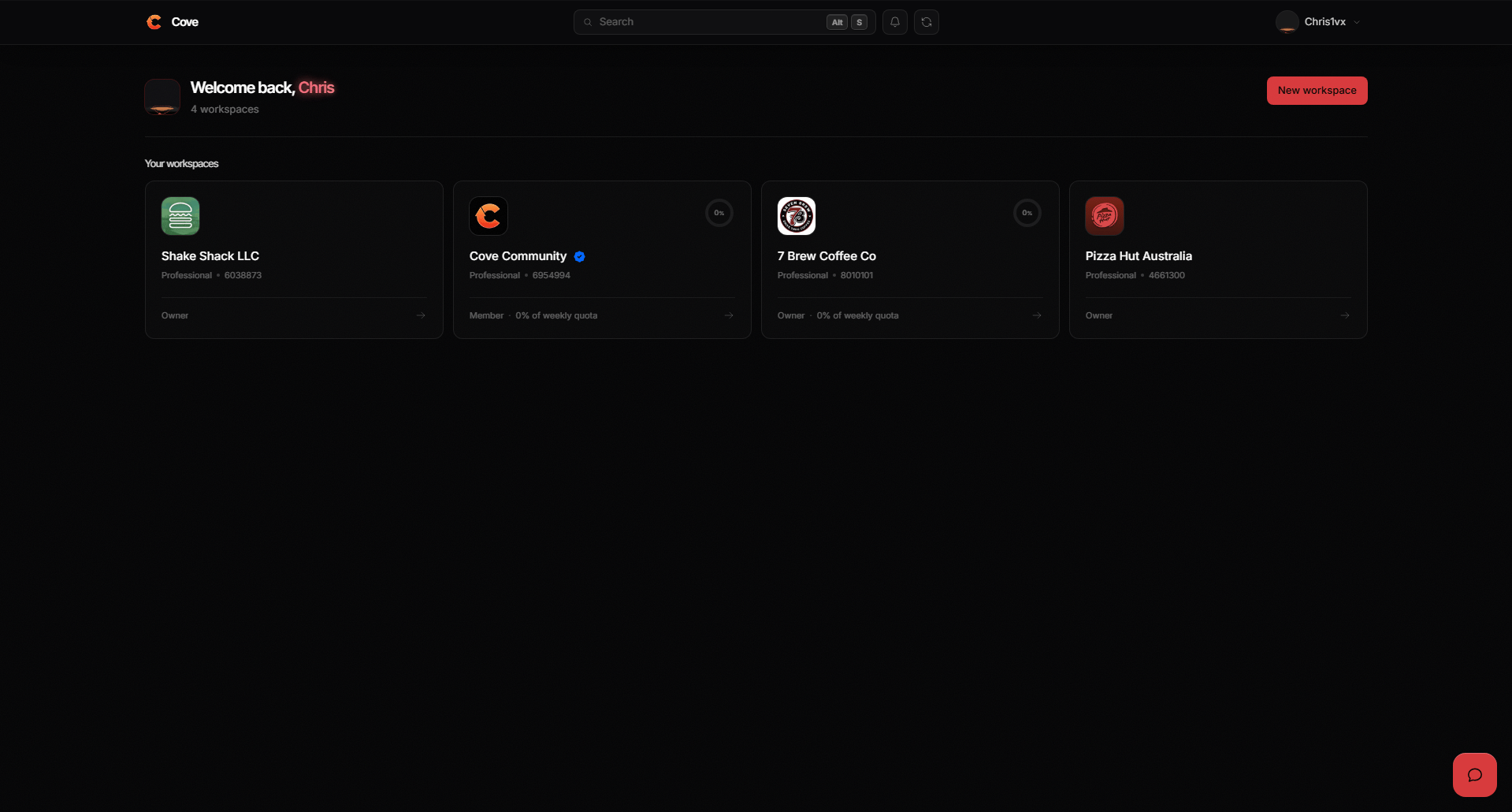Click the arrow on Cove Community card
The width and height of the screenshot is (1512, 812).
729,315
